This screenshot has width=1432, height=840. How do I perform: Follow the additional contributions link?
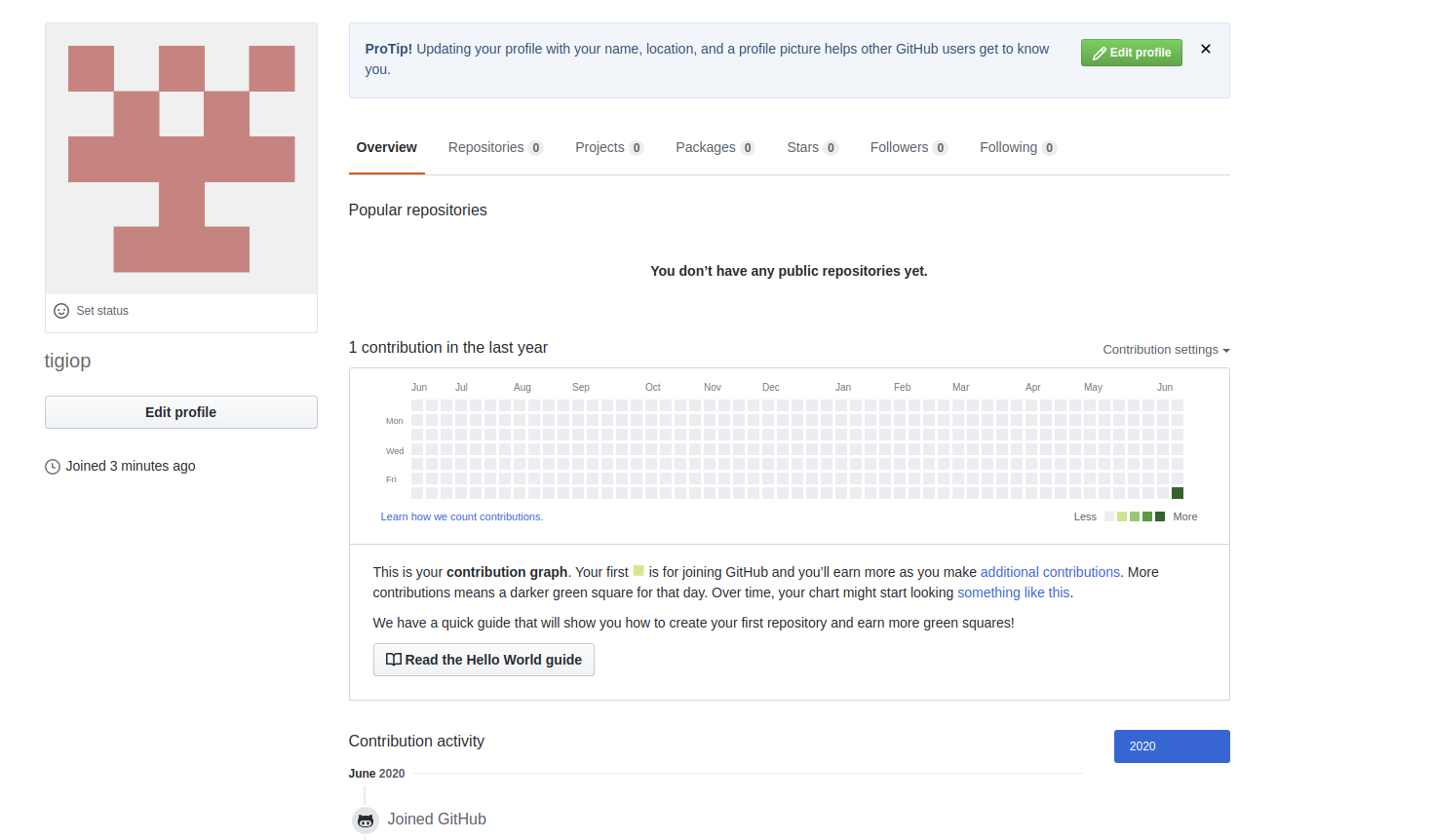[x=1050, y=572]
